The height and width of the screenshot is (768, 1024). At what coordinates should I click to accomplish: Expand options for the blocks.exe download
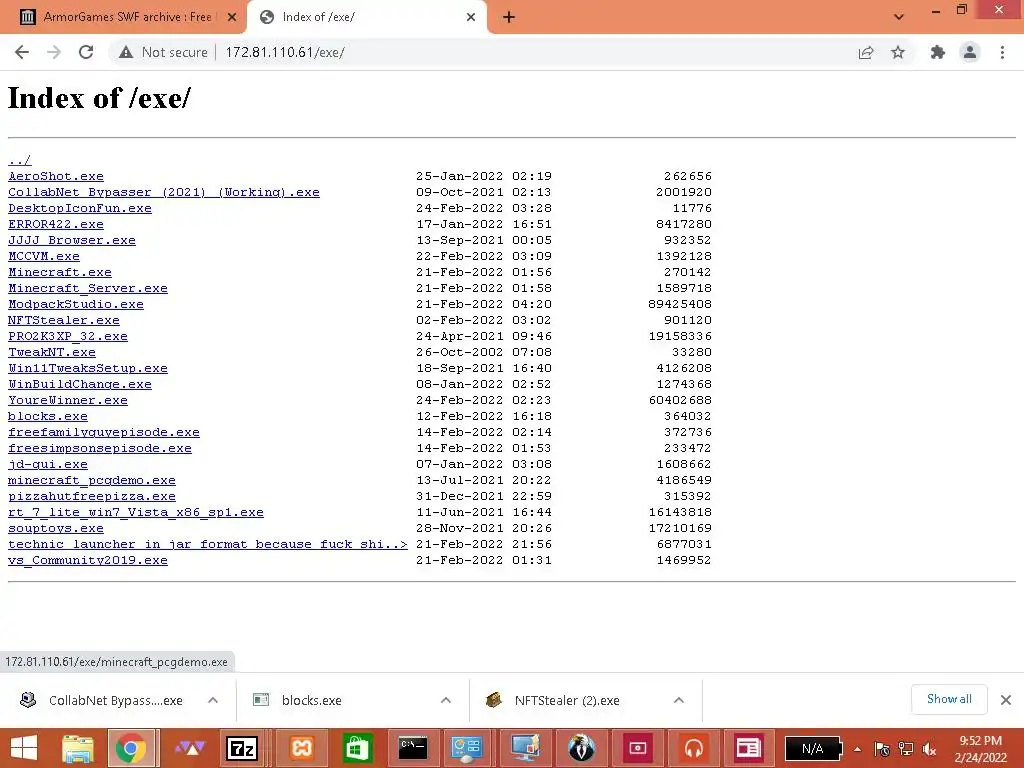click(x=446, y=700)
